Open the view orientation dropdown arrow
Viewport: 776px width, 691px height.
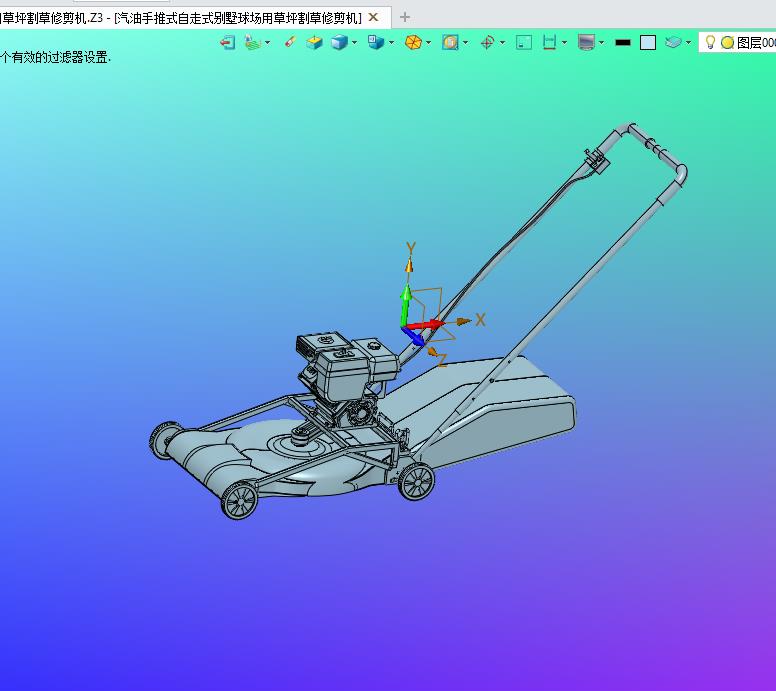pos(391,43)
